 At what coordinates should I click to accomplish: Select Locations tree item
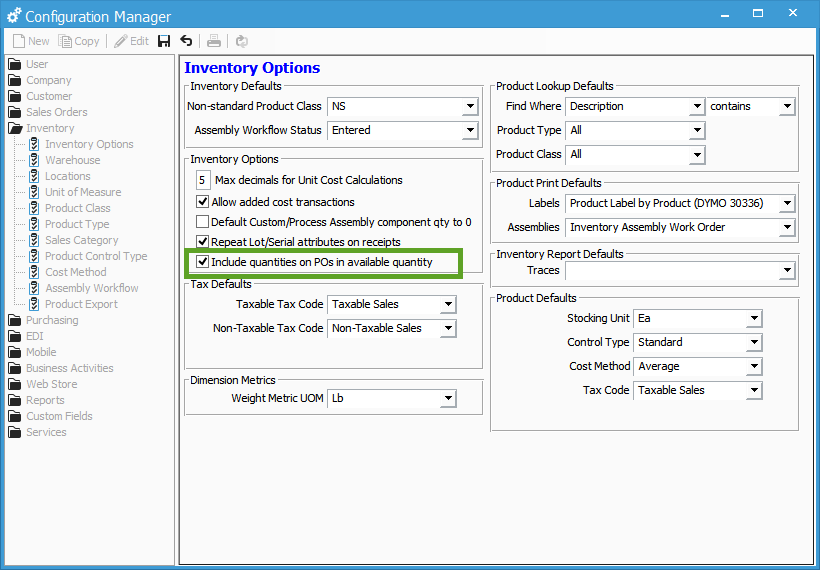(x=60, y=176)
